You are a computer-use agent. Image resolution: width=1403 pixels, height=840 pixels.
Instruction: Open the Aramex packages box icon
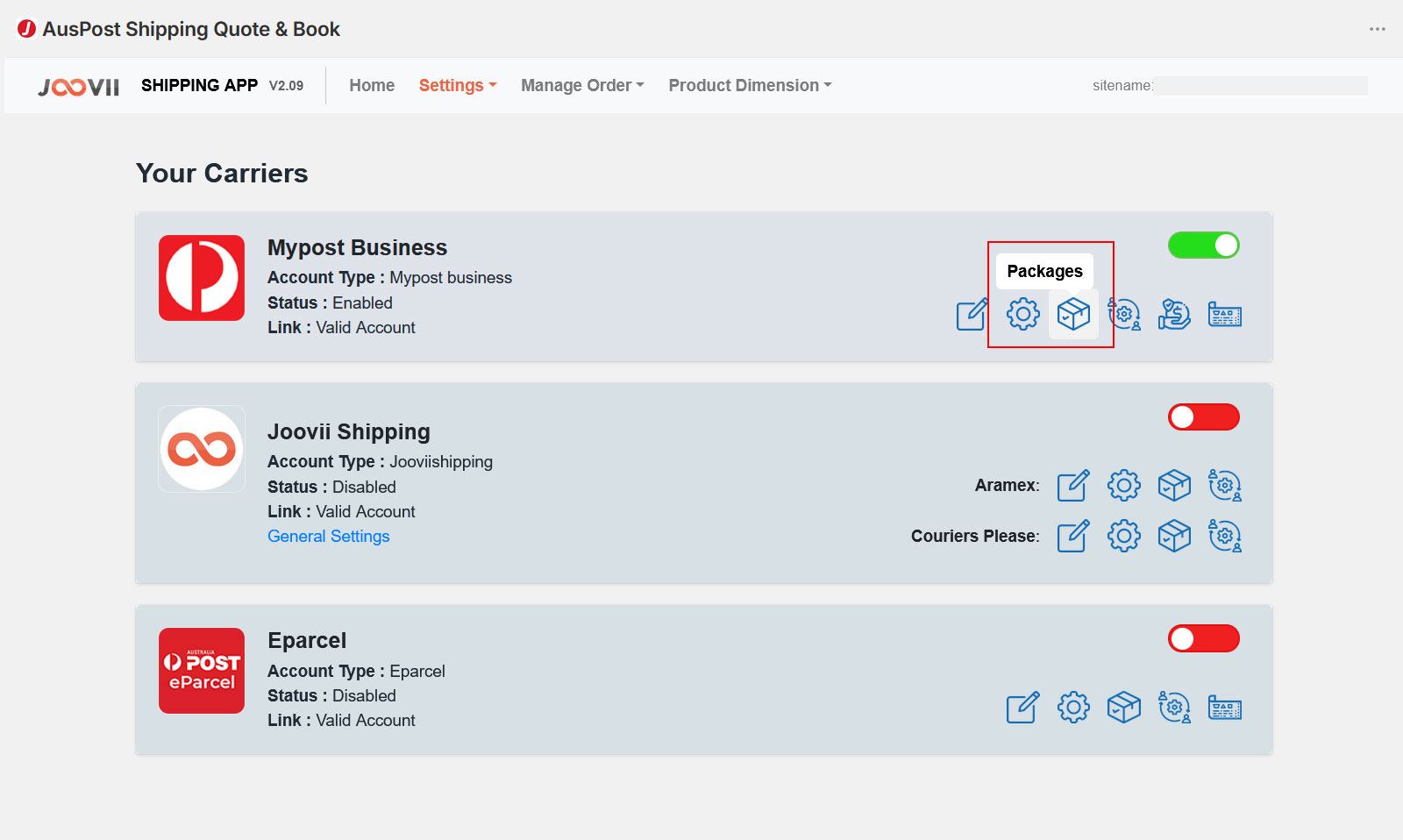pos(1174,485)
